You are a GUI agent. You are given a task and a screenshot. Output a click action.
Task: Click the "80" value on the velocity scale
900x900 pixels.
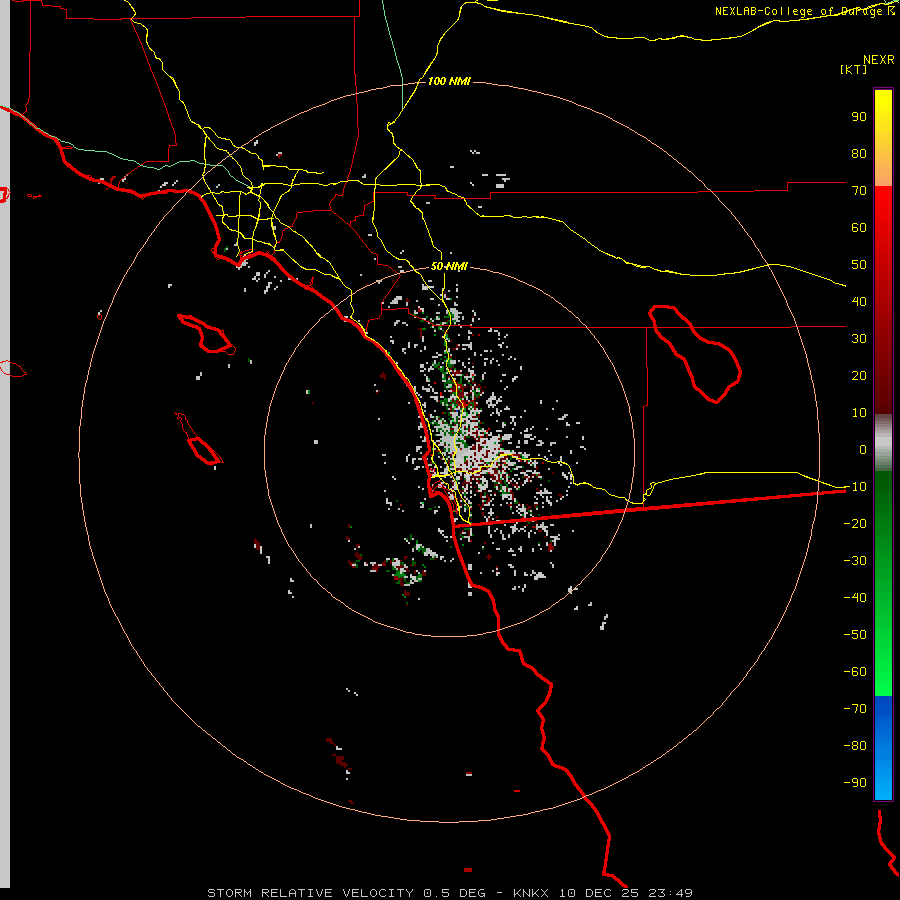tap(859, 153)
